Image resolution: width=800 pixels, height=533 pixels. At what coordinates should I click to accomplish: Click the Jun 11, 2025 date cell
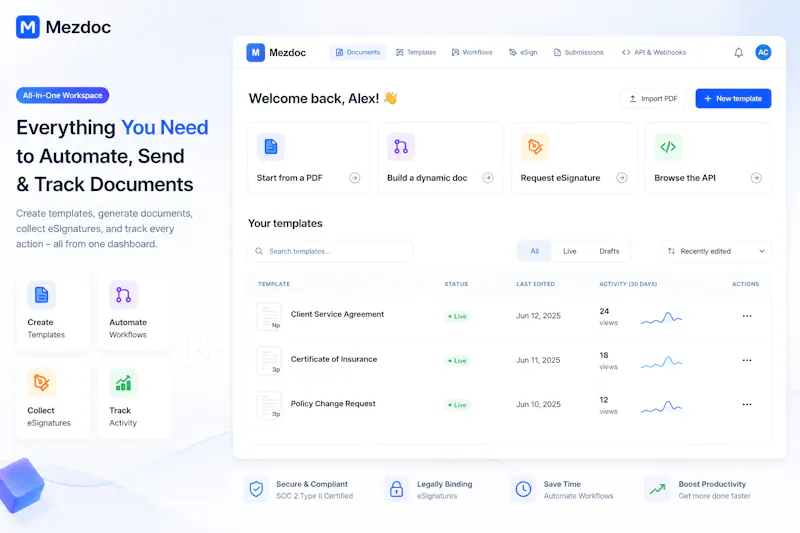tap(538, 360)
